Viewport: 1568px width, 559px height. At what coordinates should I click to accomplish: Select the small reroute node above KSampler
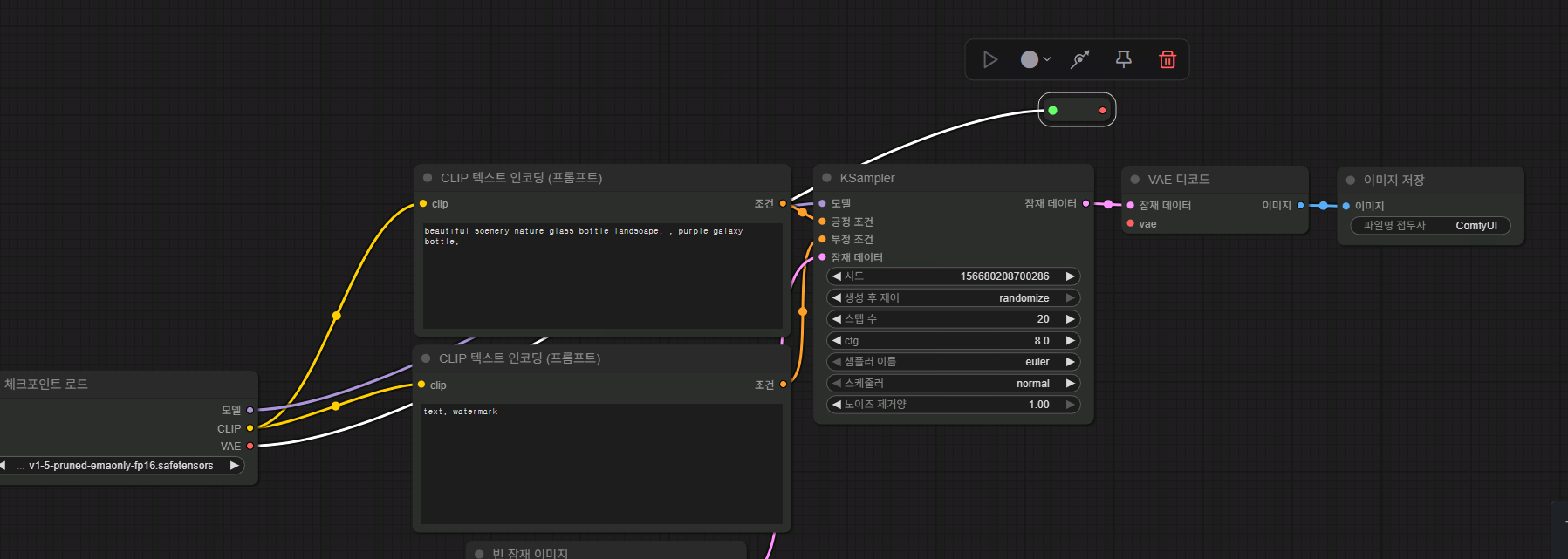point(1078,110)
